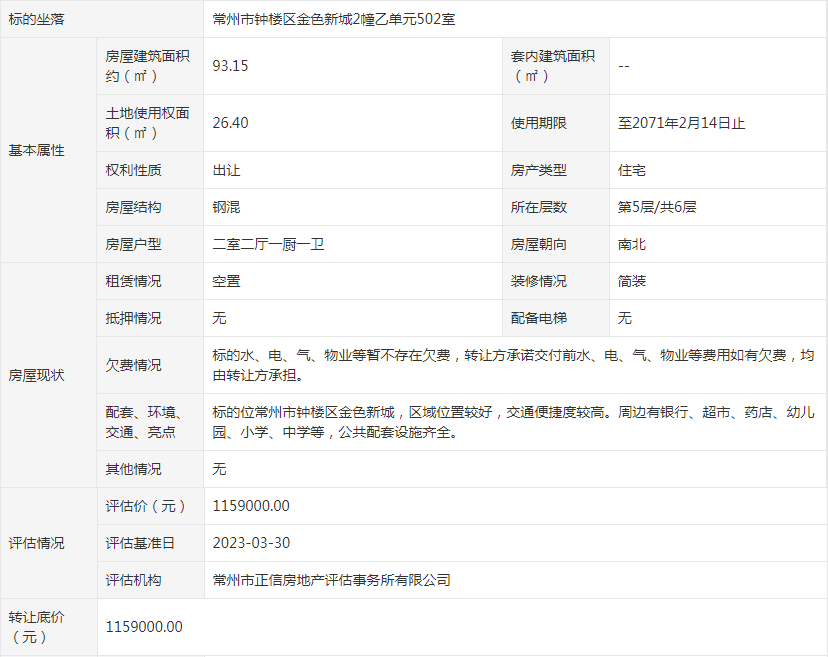Click the 房屋朝向 label

[x=539, y=244]
